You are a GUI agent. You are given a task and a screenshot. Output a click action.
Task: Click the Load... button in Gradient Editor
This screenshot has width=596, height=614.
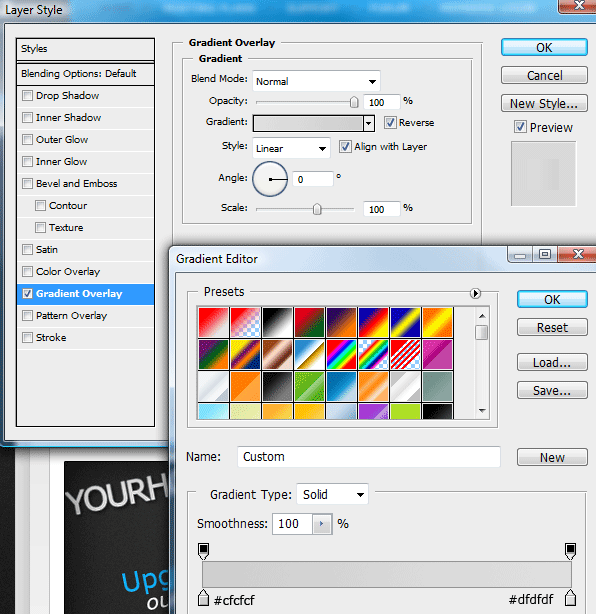552,362
